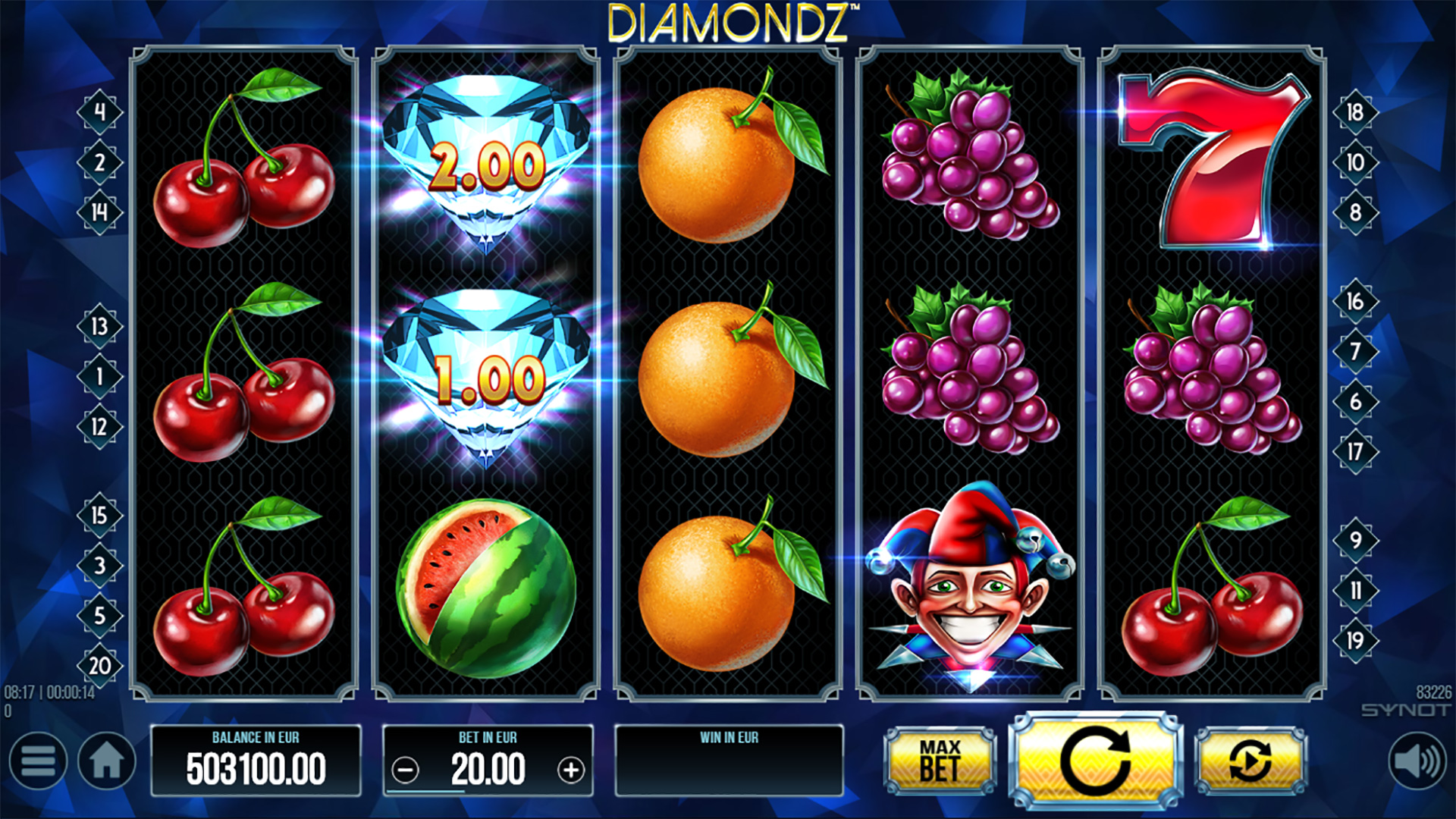The width and height of the screenshot is (1456, 819).
Task: Spin the reels
Action: point(1095,761)
